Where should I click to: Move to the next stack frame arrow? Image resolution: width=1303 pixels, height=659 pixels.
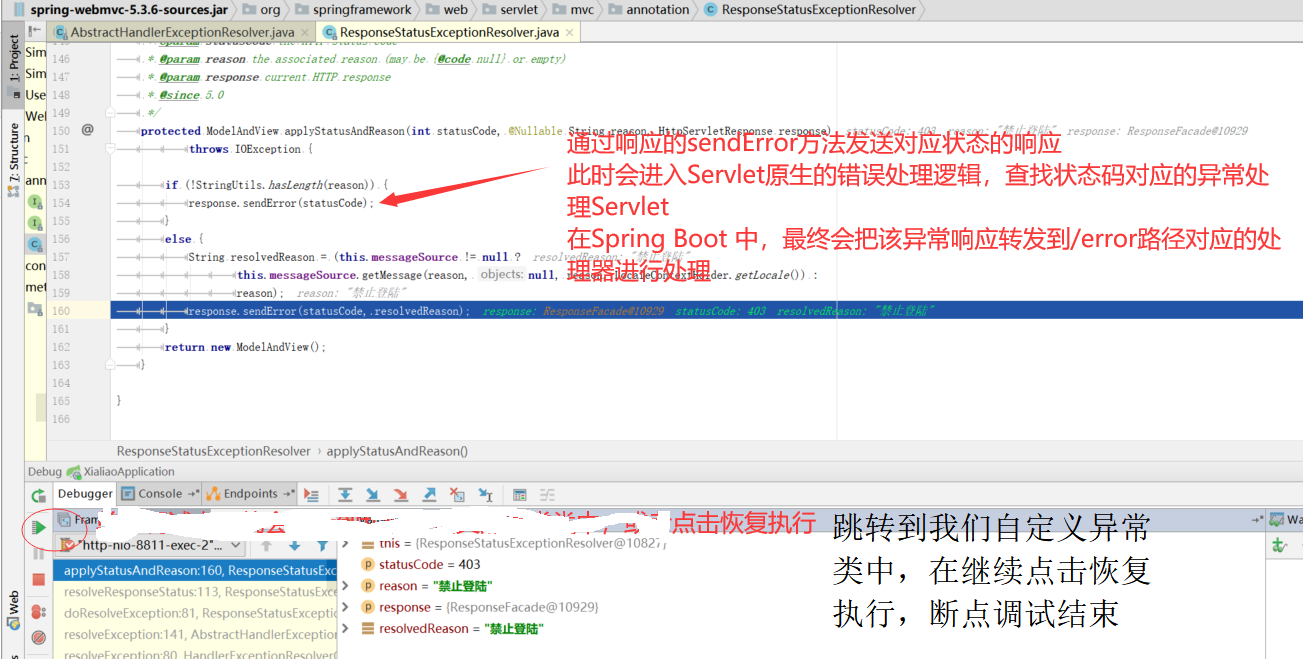pyautogui.click(x=294, y=546)
